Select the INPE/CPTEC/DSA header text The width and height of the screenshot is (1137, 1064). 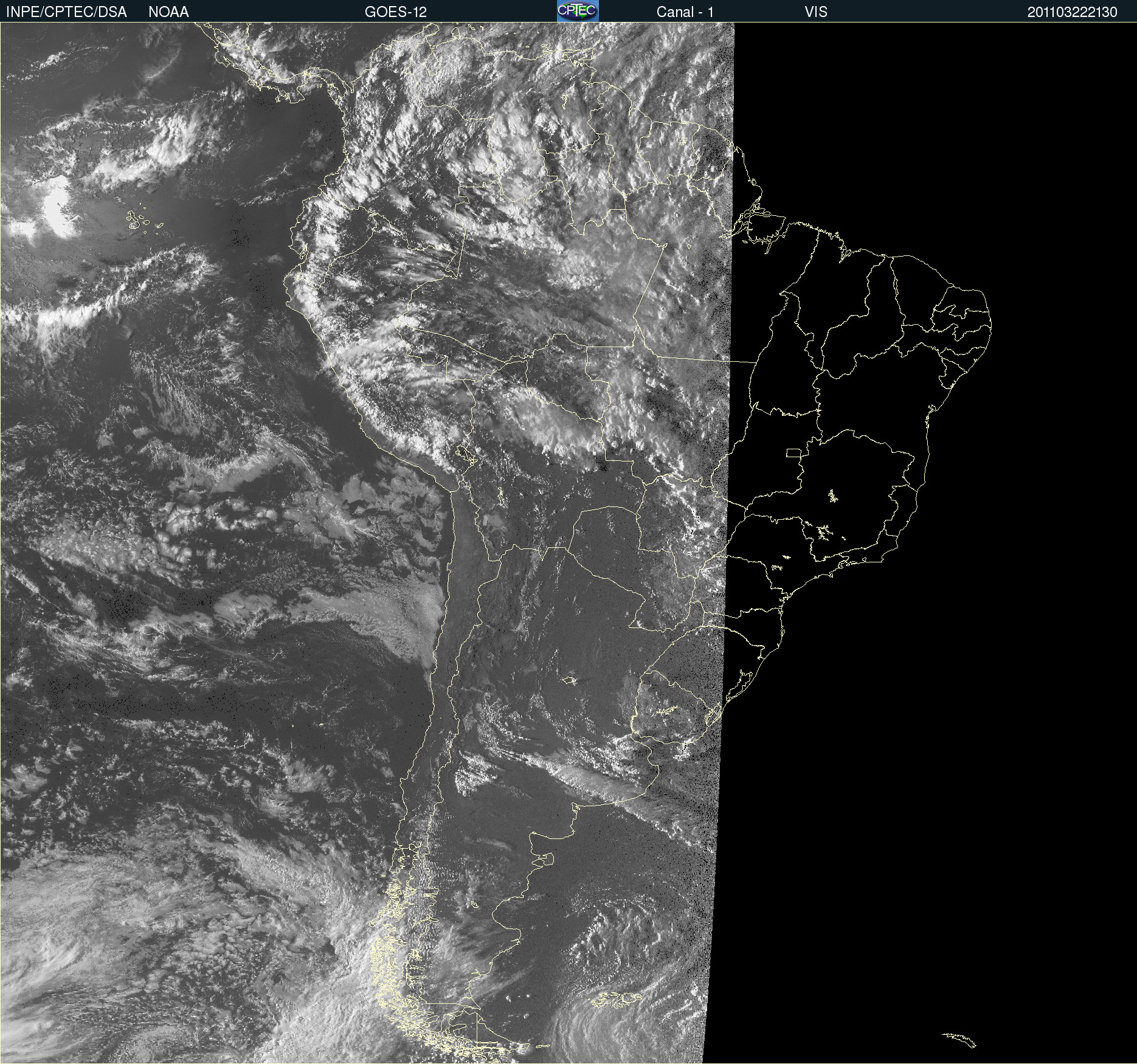(66, 12)
